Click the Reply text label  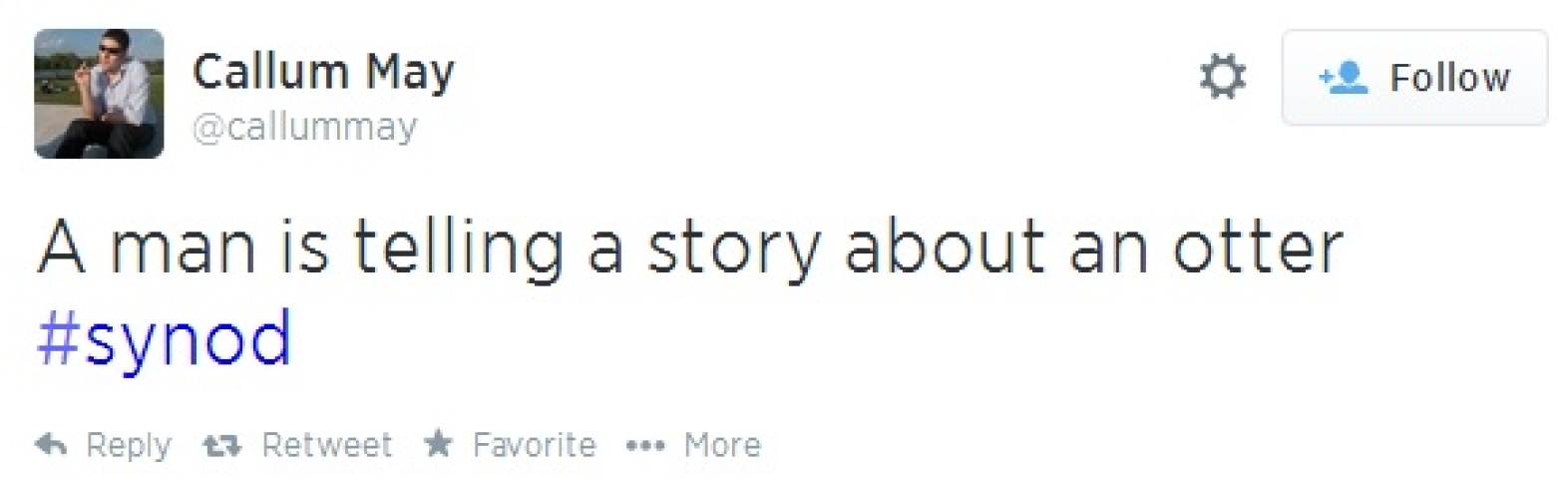coord(129,445)
